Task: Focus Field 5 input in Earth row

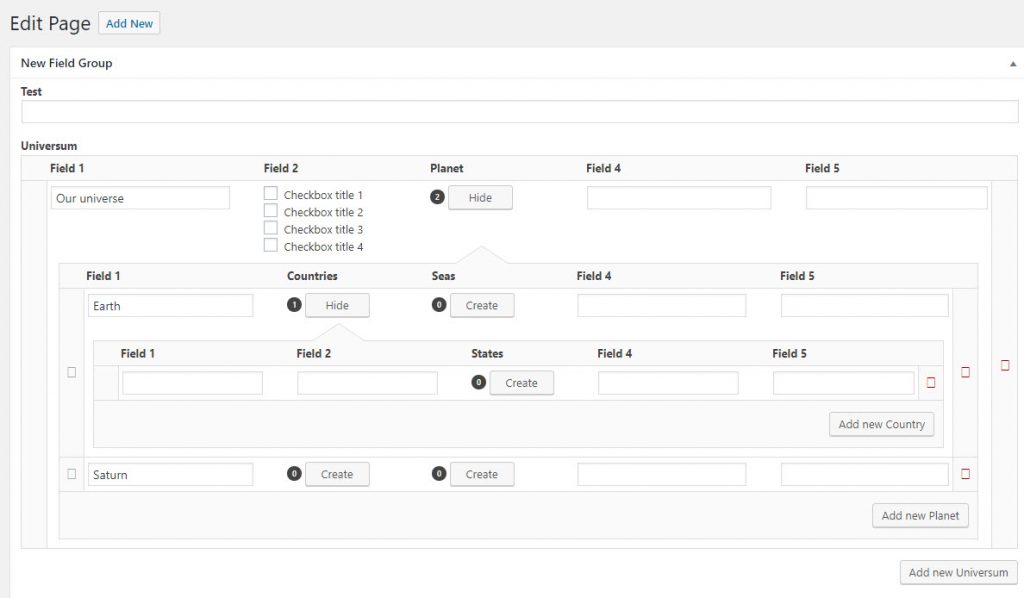Action: pos(865,306)
